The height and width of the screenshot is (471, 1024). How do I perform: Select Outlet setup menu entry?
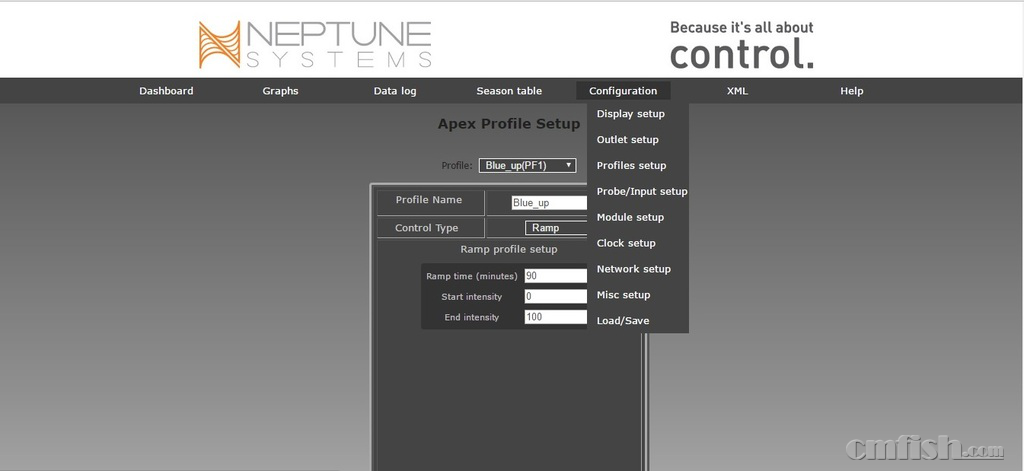tap(627, 140)
